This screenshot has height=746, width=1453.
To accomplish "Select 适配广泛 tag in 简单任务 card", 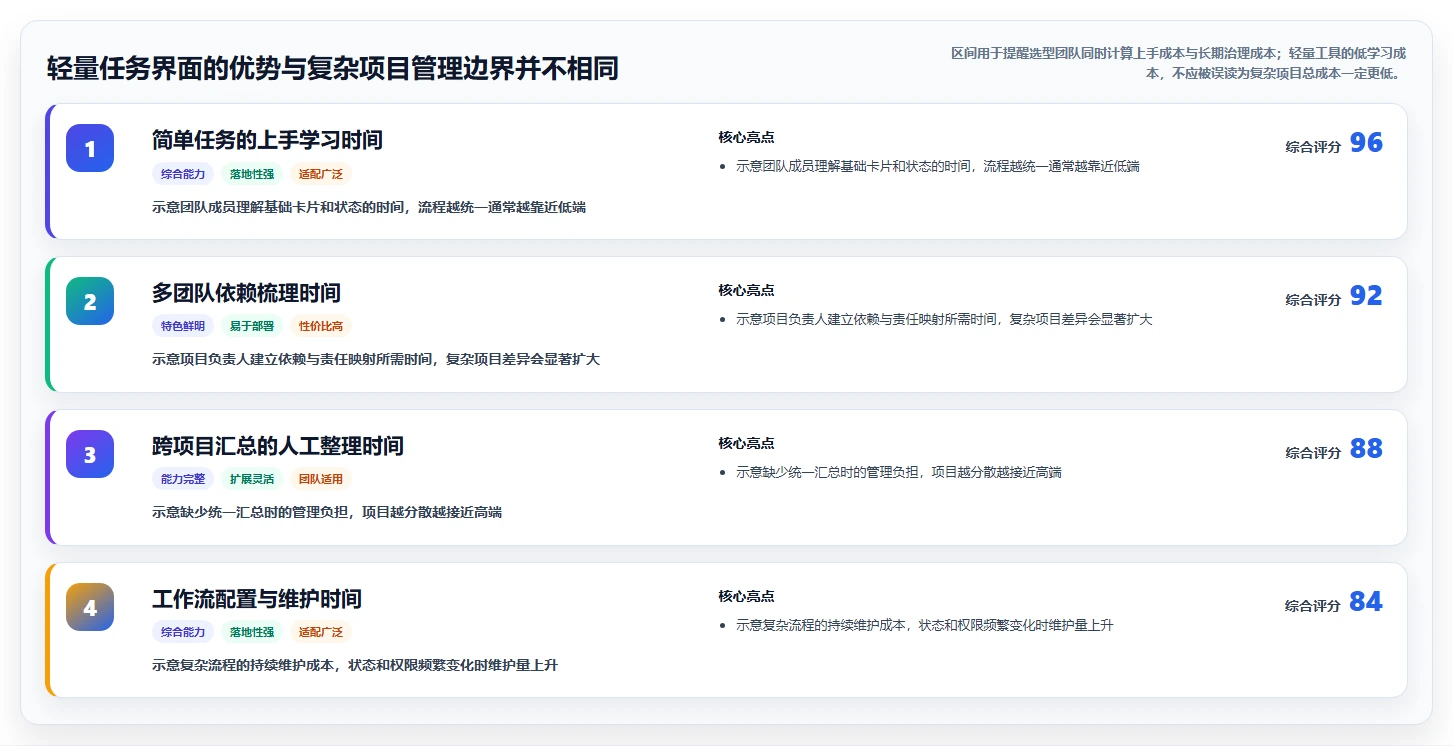I will coord(321,173).
